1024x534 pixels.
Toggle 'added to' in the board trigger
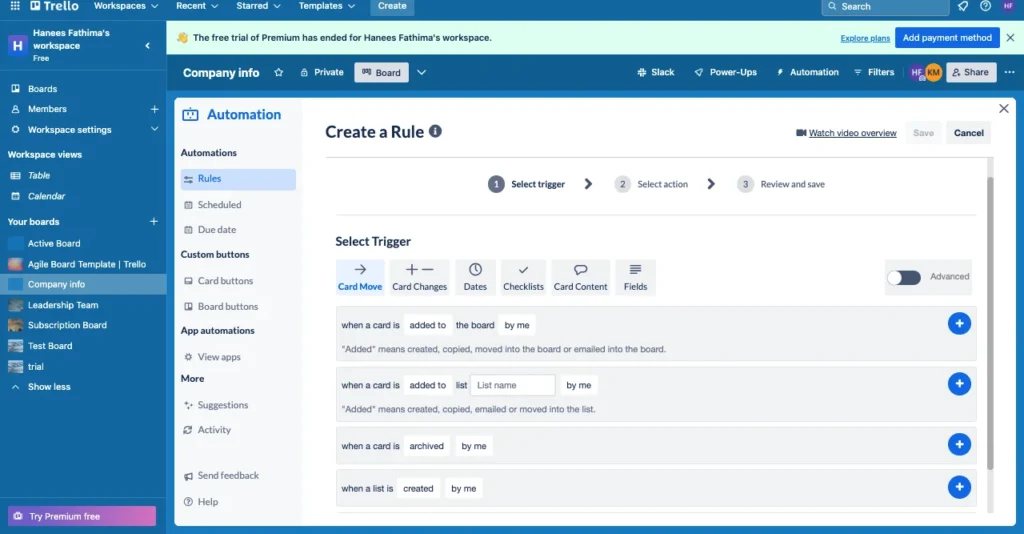point(428,325)
